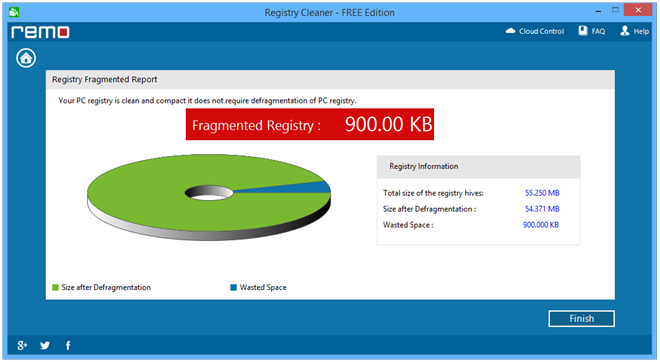Viewport: 660px width, 362px height.
Task: Select the 54.371 MB defragmented size value
Action: tap(542, 209)
